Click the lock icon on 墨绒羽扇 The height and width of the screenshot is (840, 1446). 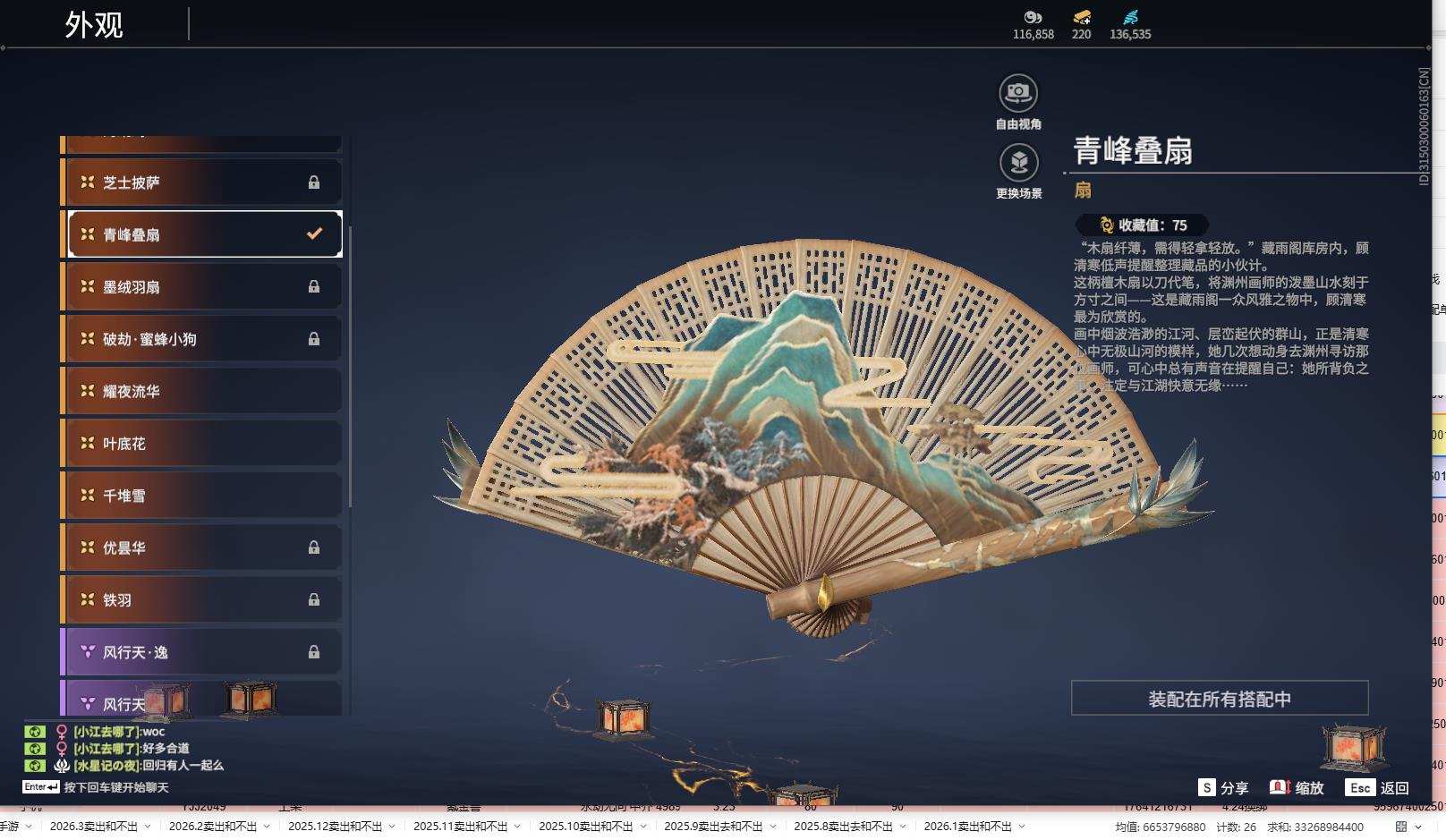314,286
